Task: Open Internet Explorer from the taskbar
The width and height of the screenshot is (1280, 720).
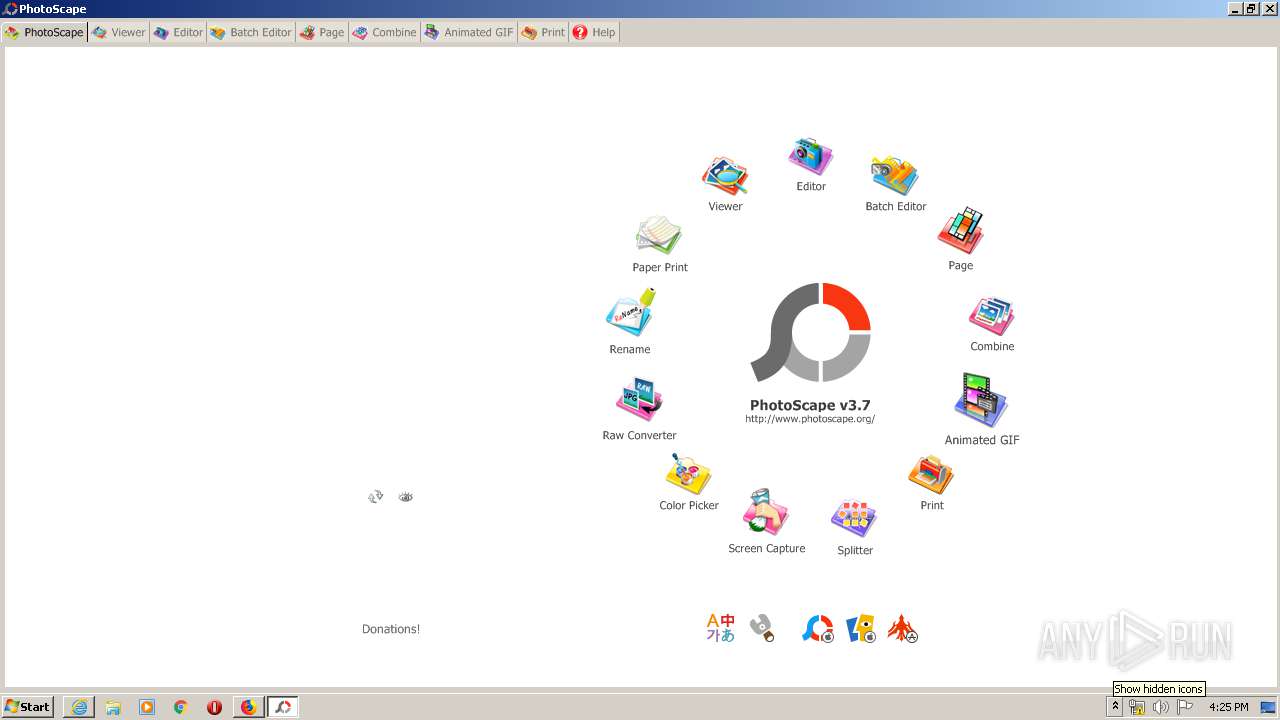Action: 79,707
